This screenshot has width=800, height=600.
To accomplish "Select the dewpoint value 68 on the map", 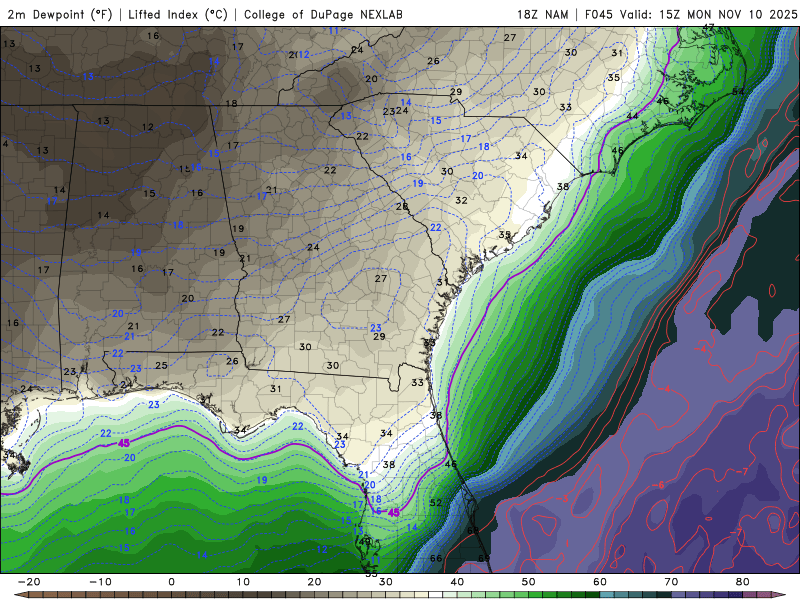I will coord(473,531).
